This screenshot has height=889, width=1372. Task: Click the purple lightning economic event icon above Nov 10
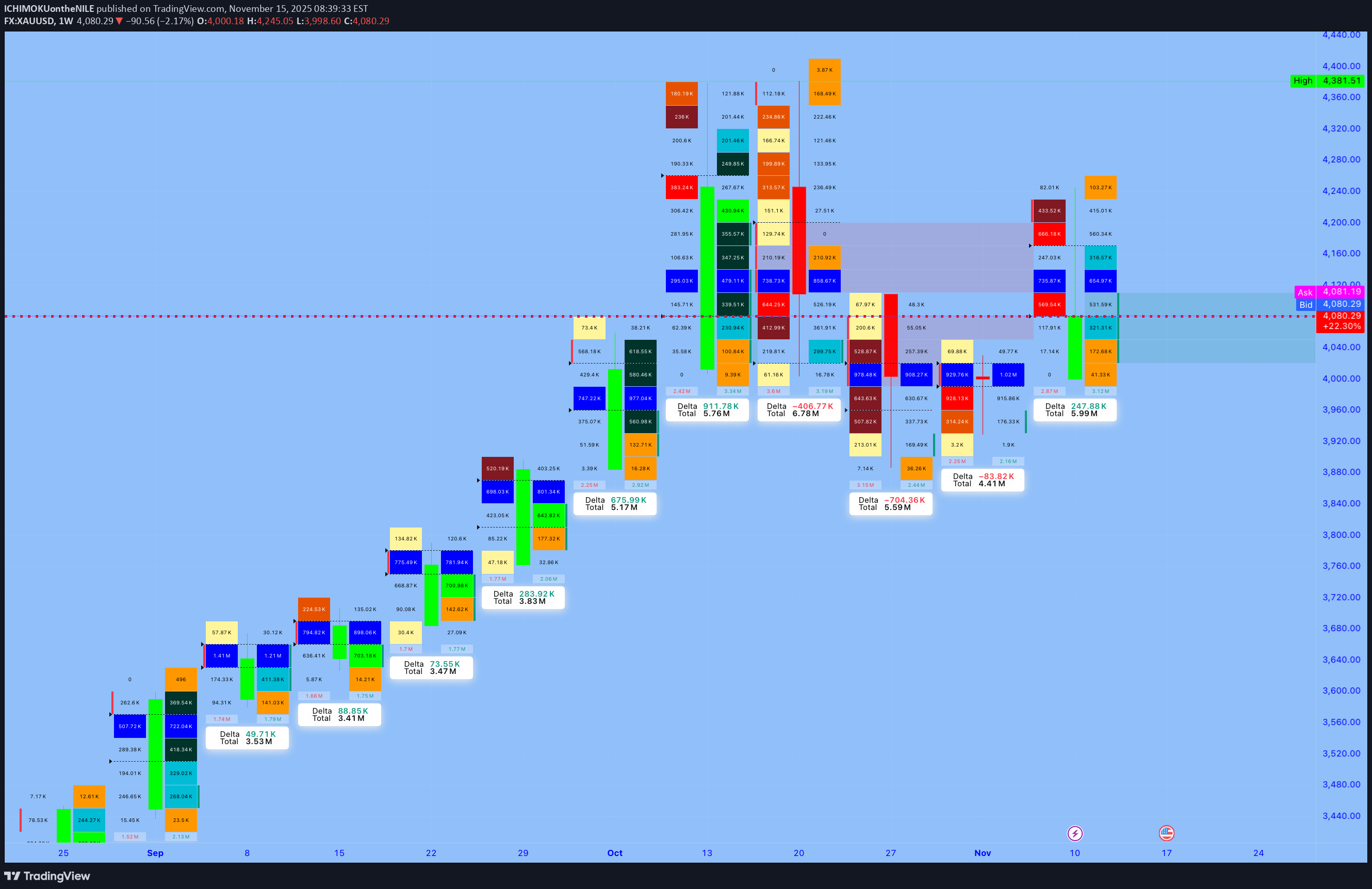[1074, 833]
